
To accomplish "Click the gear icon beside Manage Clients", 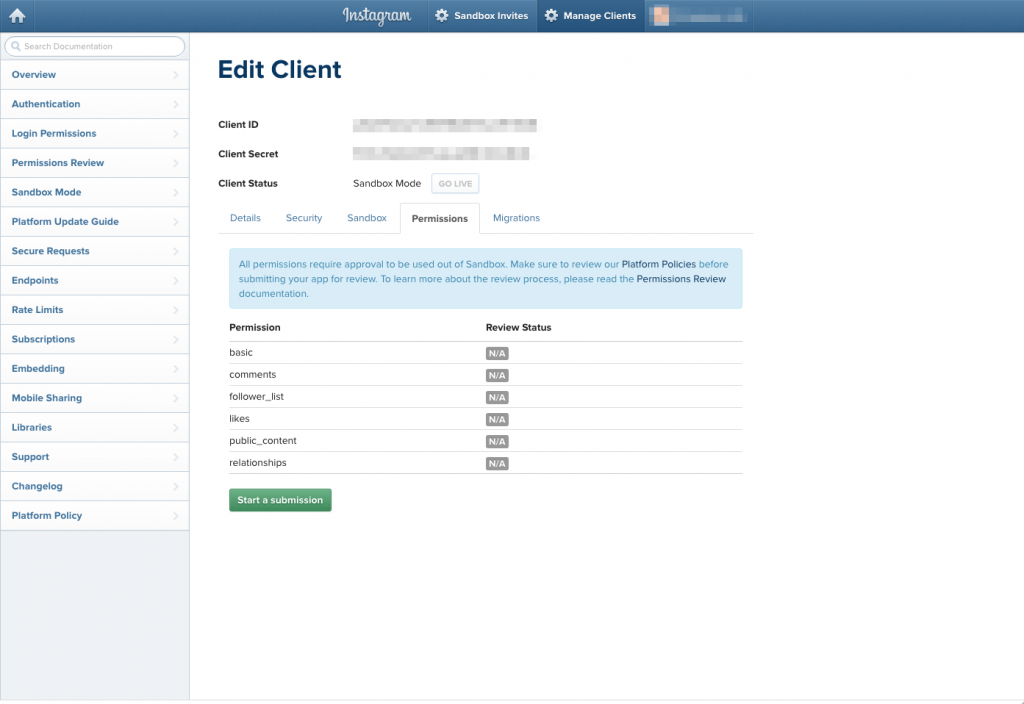I will [551, 16].
